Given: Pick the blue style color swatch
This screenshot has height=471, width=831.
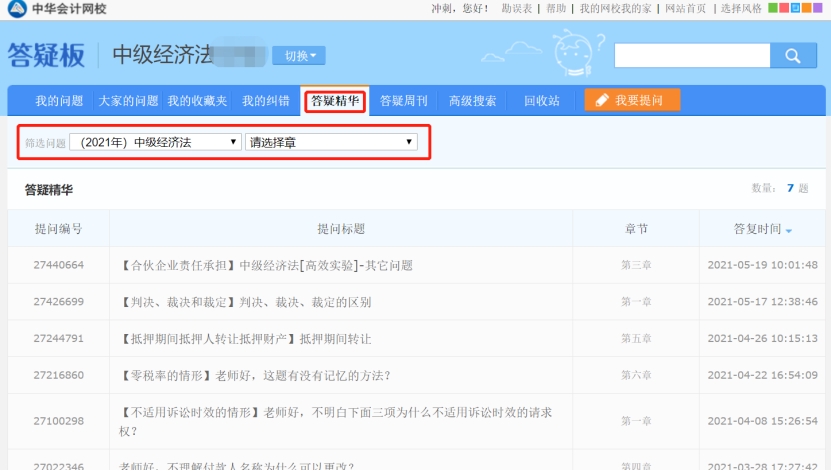Looking at the screenshot, I should pyautogui.click(x=795, y=8).
